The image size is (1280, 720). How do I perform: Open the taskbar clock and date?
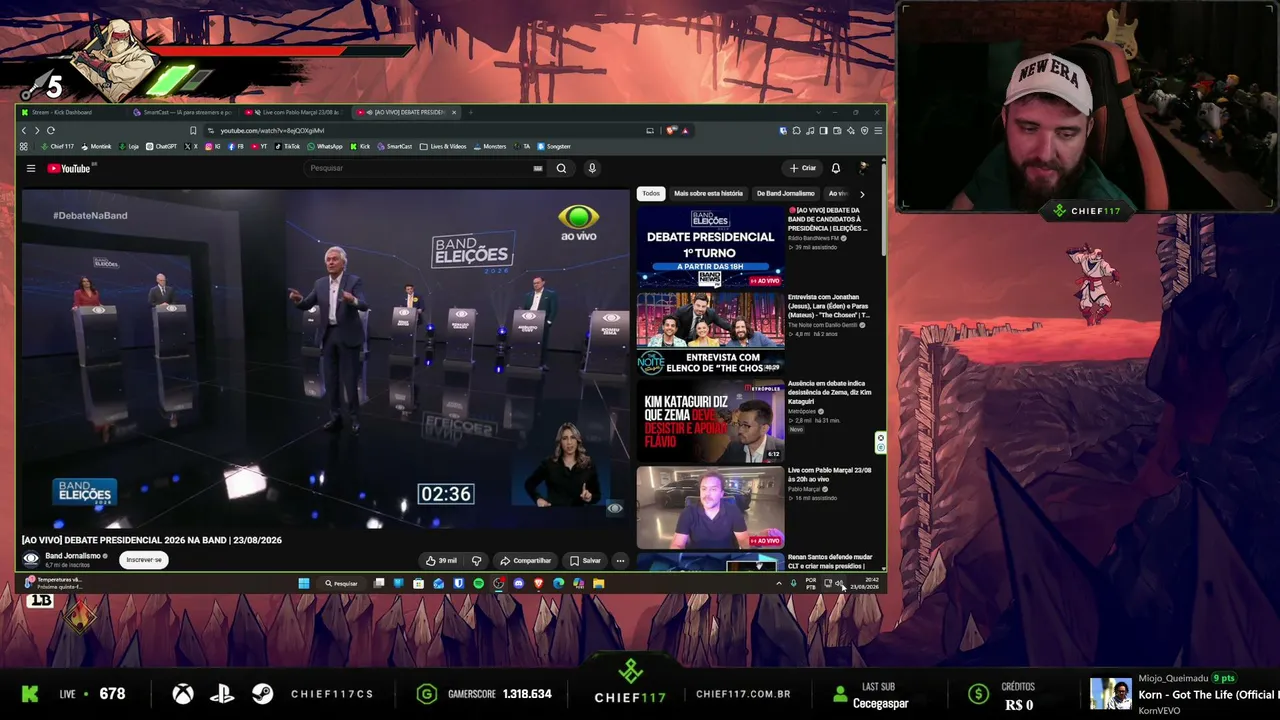pos(865,583)
